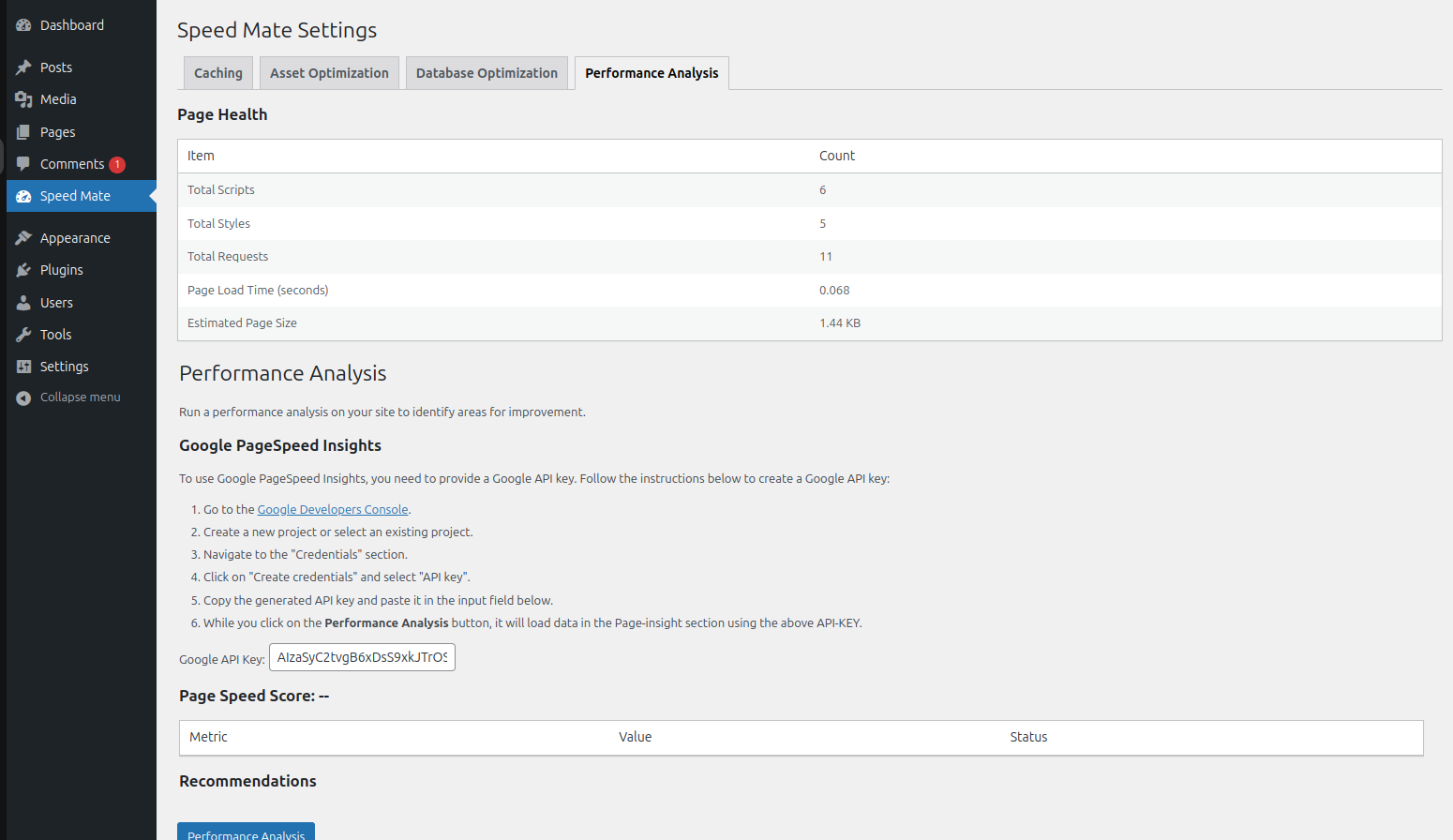Switch to the Caching tab
Viewport: 1453px width, 840px height.
pos(218,73)
